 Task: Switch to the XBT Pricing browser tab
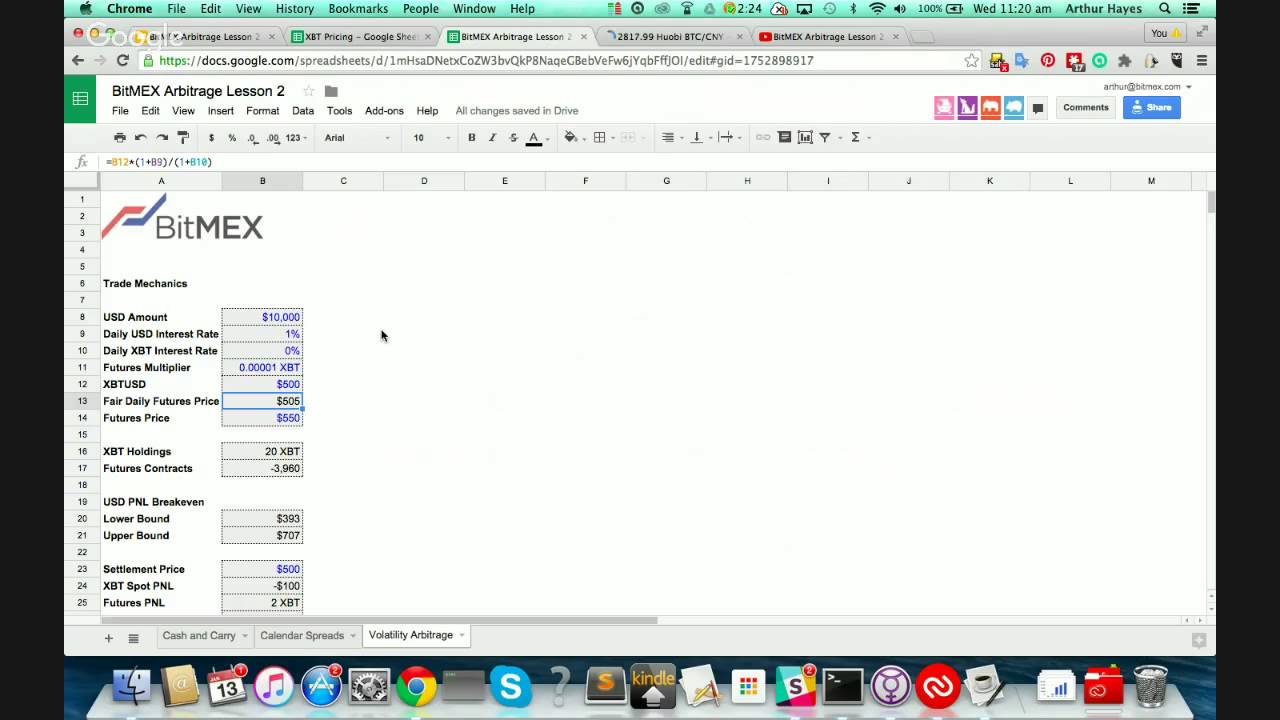(360, 37)
